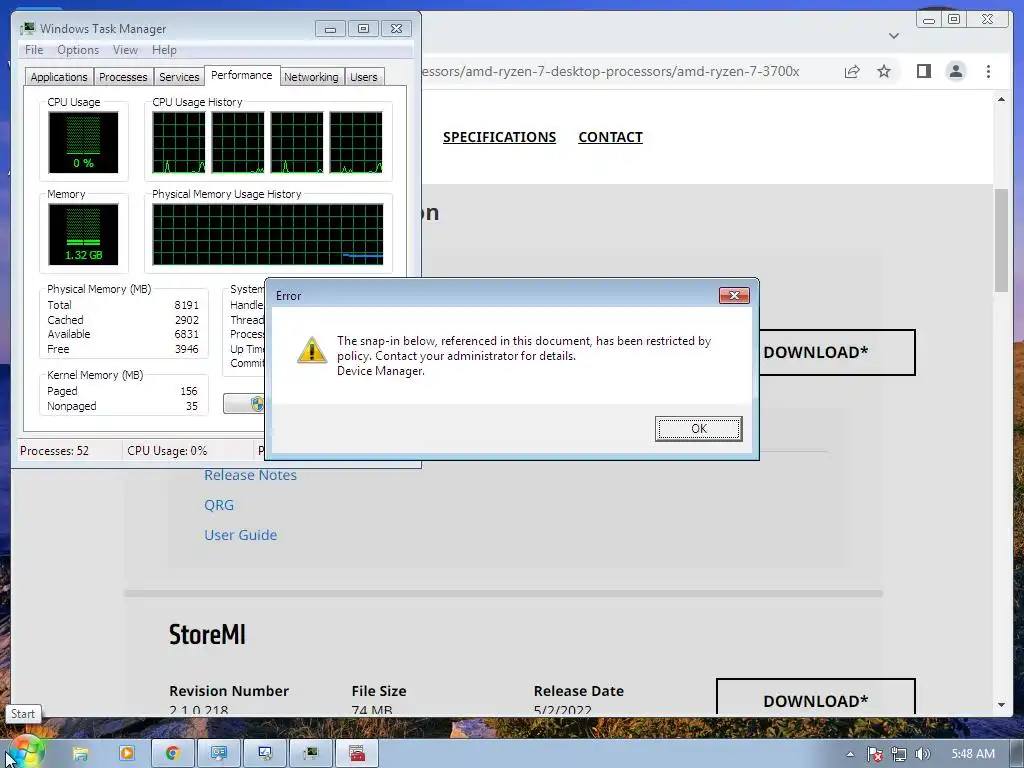Click the CPU Usage 0 % meter

coord(83,142)
